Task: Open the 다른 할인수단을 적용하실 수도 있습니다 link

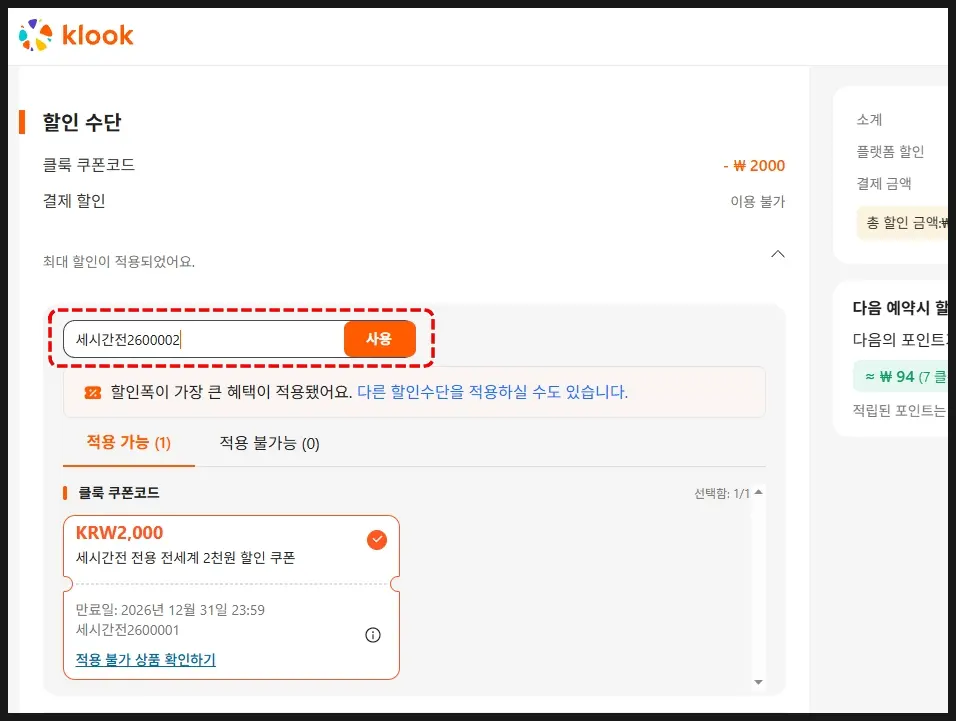Action: click(492, 391)
